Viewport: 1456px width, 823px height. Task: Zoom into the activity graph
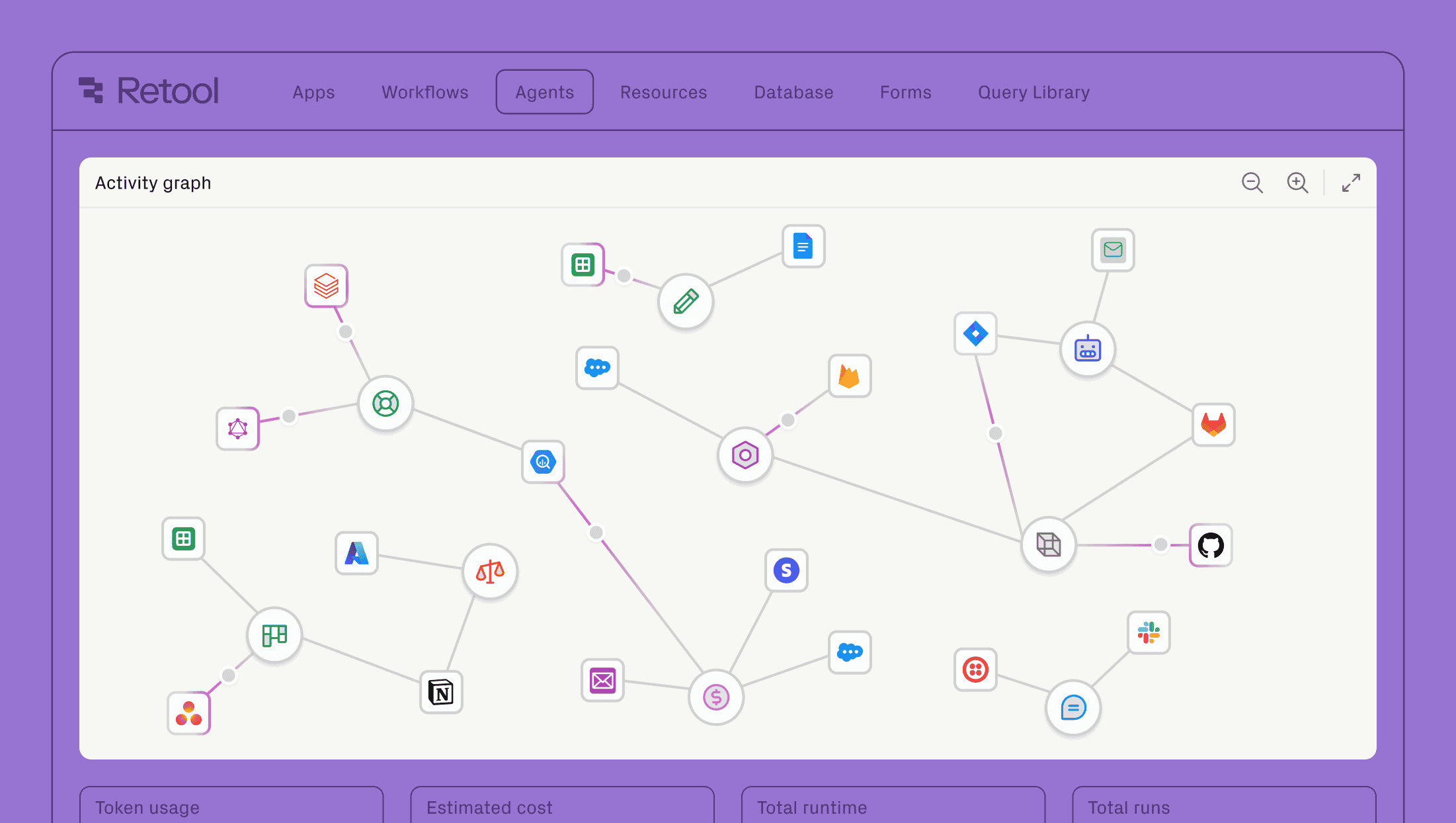[1297, 183]
